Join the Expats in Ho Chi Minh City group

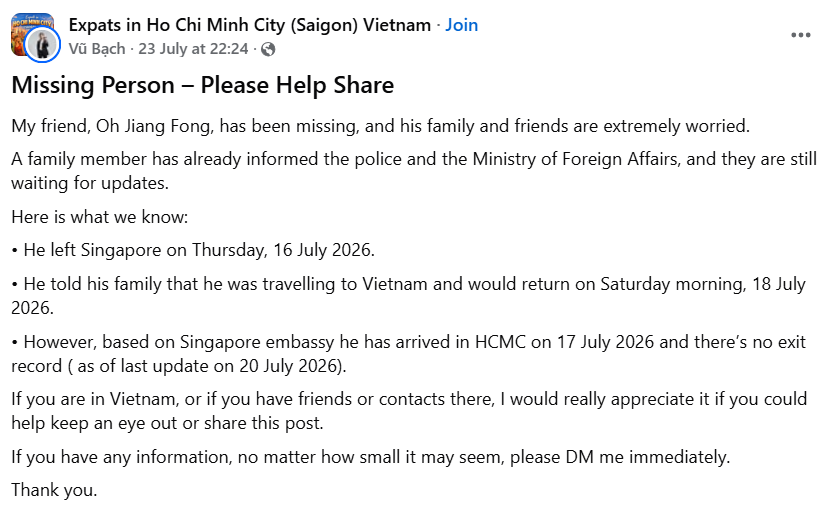point(462,24)
